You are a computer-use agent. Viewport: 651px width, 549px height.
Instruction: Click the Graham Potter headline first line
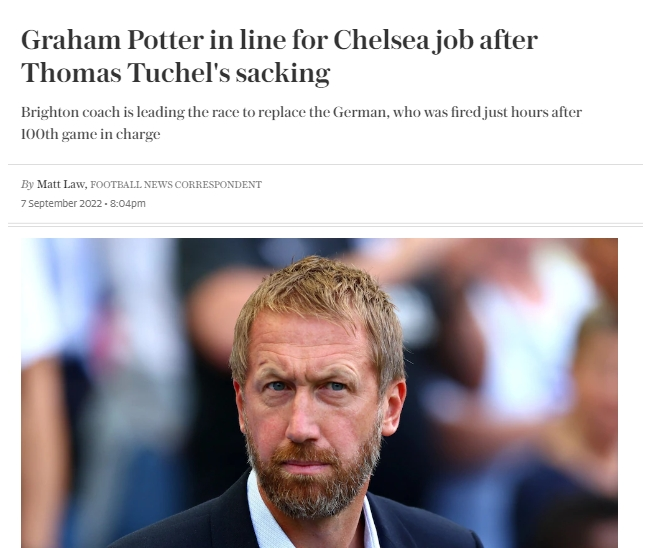tap(279, 41)
